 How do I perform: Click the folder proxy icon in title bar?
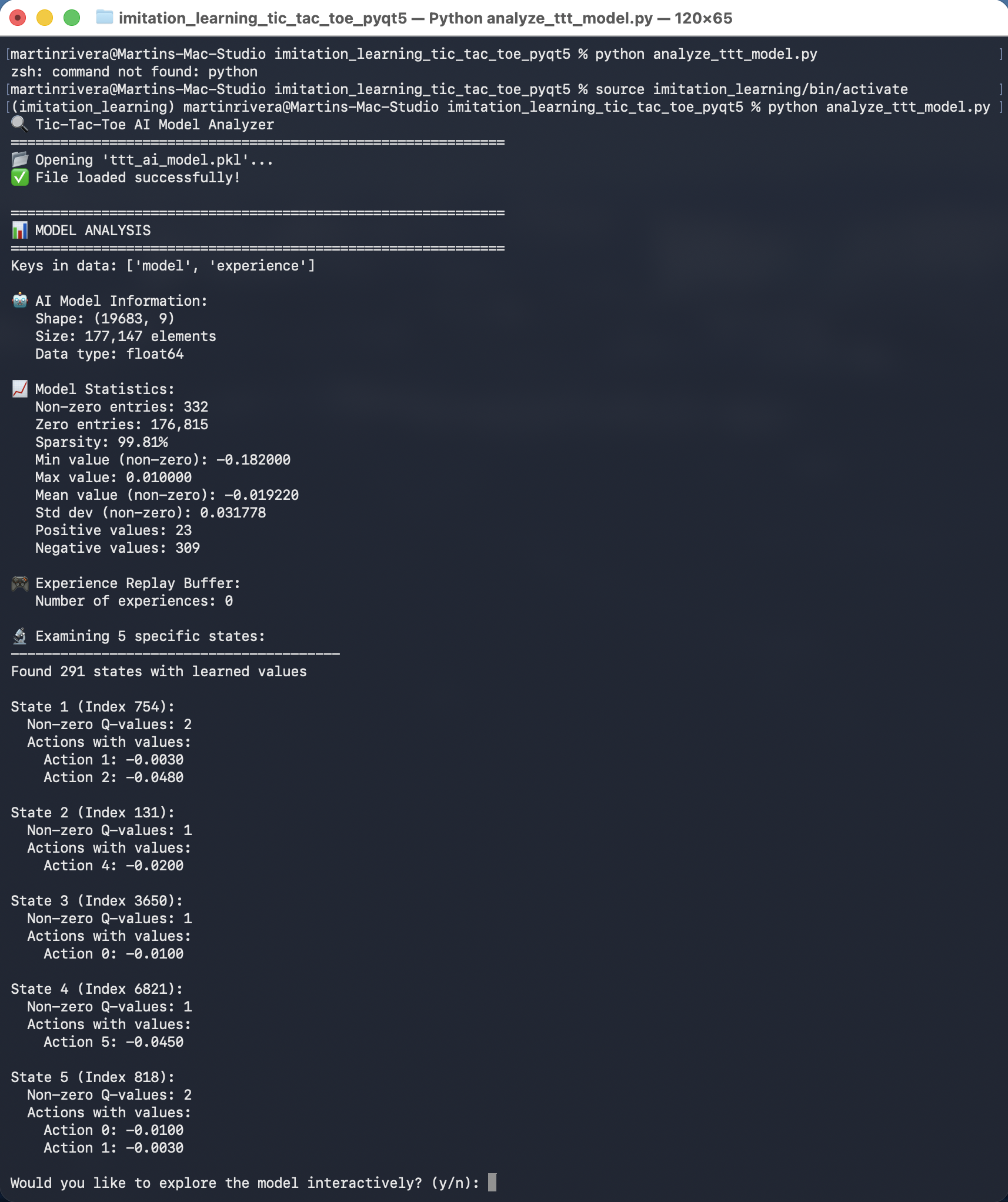coord(105,18)
